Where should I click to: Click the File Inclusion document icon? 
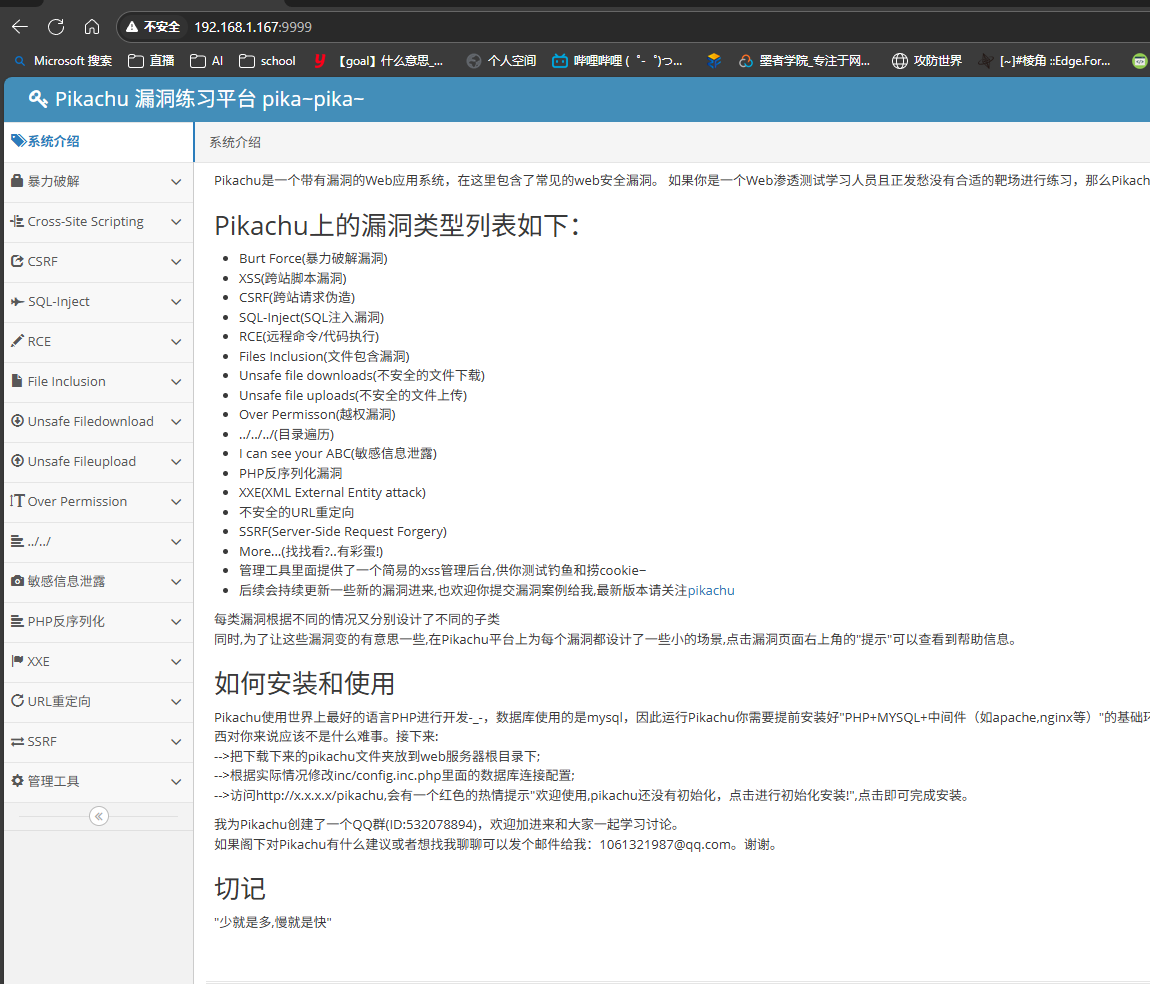tap(16, 381)
